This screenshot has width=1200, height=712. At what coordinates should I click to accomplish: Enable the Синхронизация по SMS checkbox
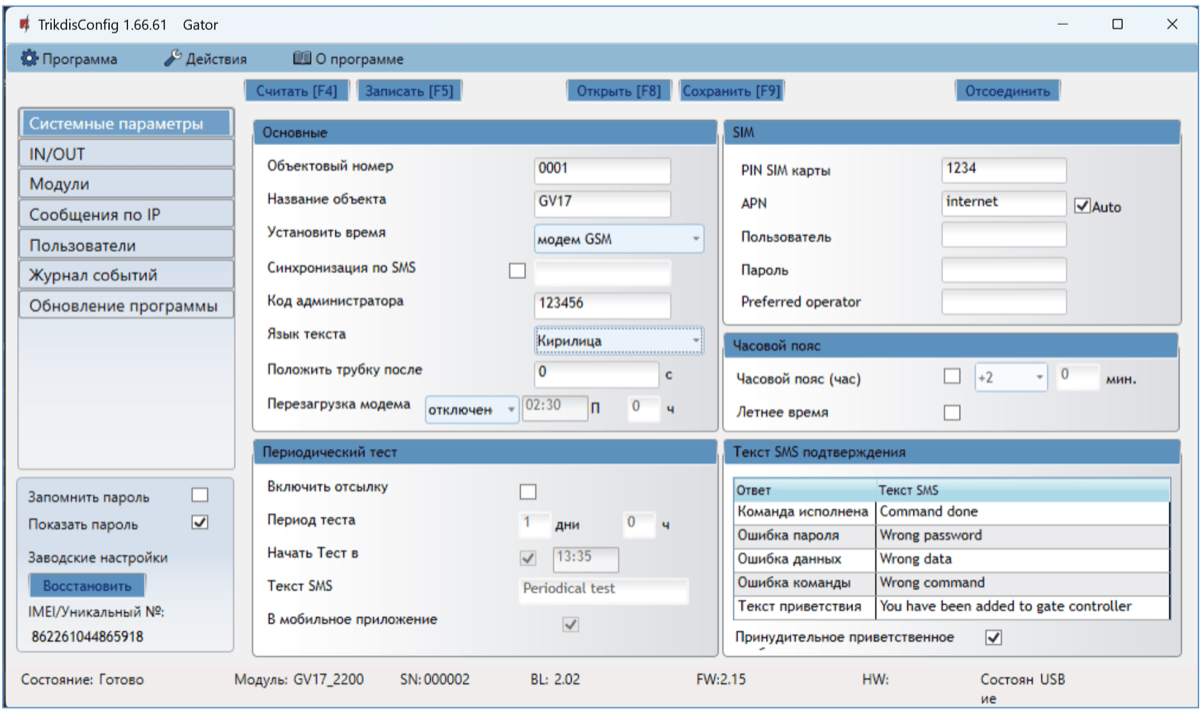pyautogui.click(x=517, y=270)
